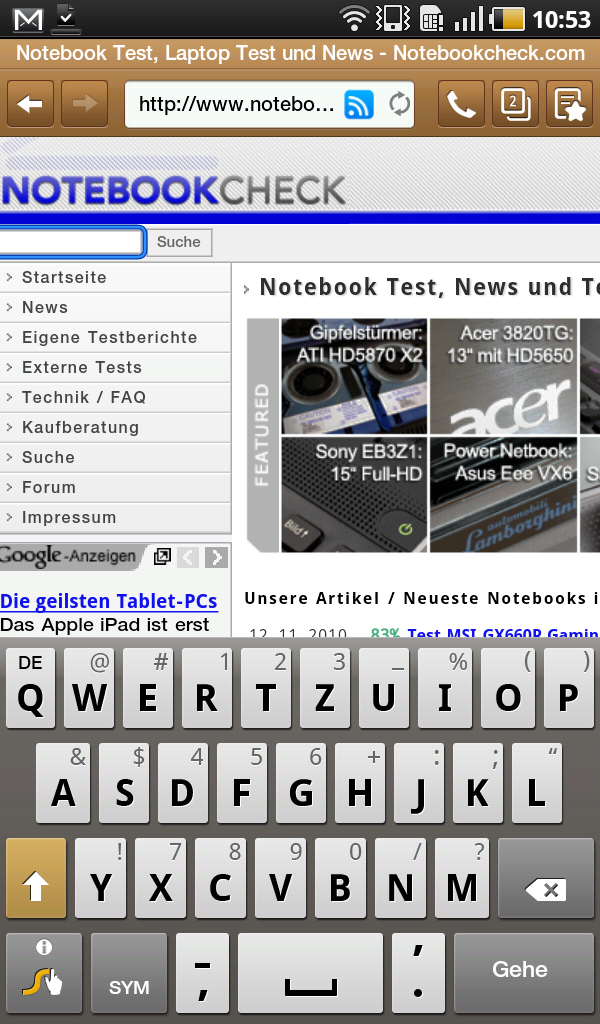Screen dimensions: 600x1024
Task: Tap the Q key with DE label
Action: (31, 688)
